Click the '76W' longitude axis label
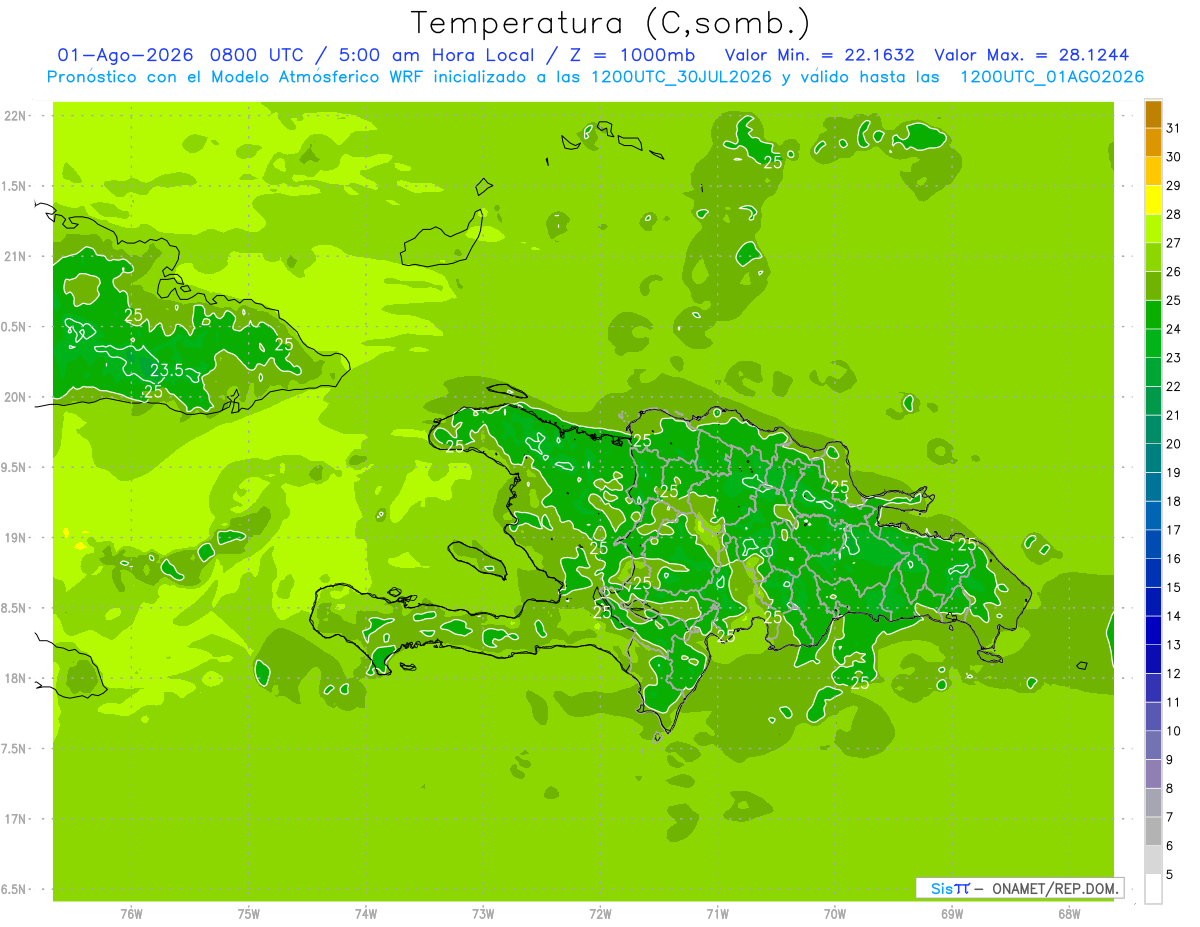 131,914
